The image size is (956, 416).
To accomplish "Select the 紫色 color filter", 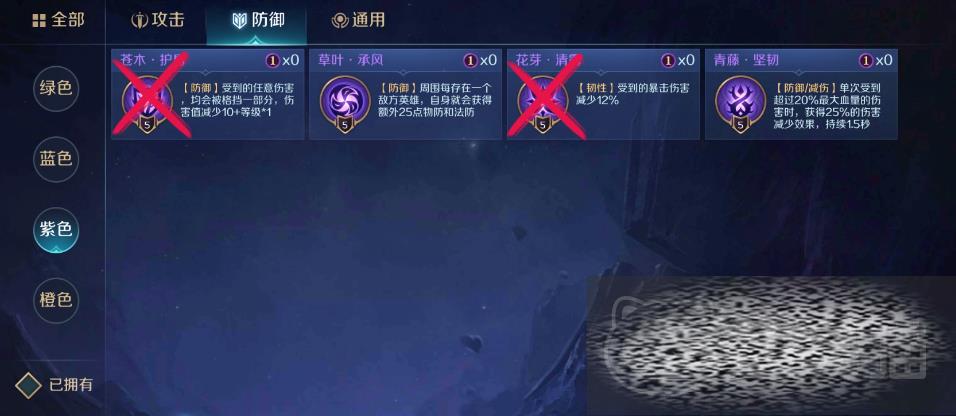I will [x=55, y=230].
